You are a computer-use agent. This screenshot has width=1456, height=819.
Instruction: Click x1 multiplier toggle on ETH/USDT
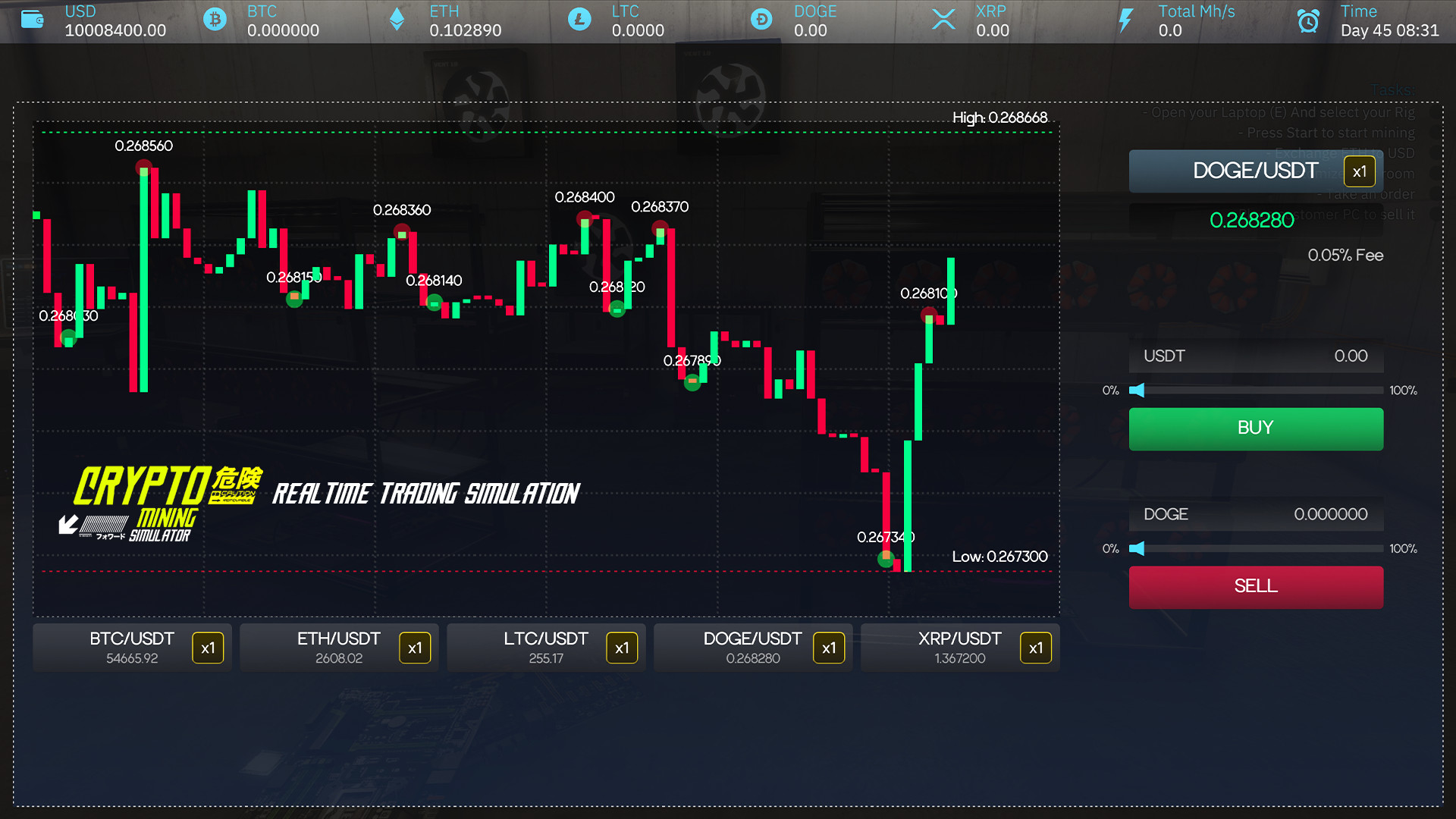(x=415, y=648)
